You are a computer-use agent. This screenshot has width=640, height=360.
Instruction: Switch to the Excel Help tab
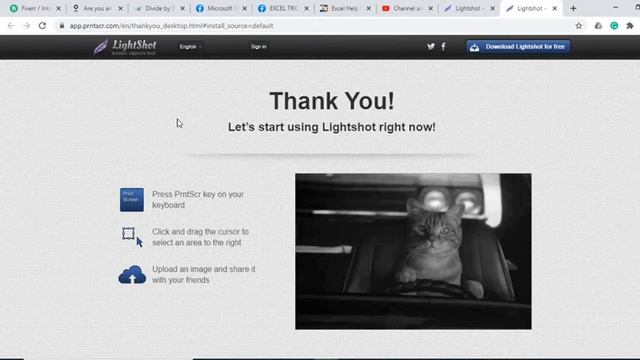pyautogui.click(x=345, y=8)
